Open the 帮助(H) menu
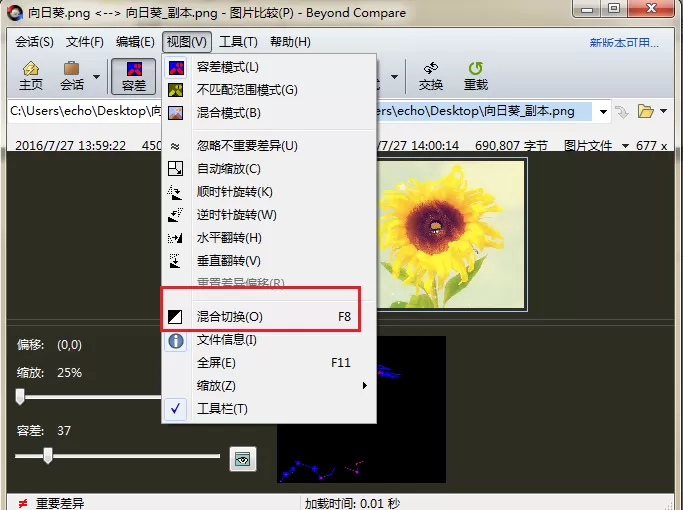Viewport: 683px width, 510px height. (x=290, y=42)
